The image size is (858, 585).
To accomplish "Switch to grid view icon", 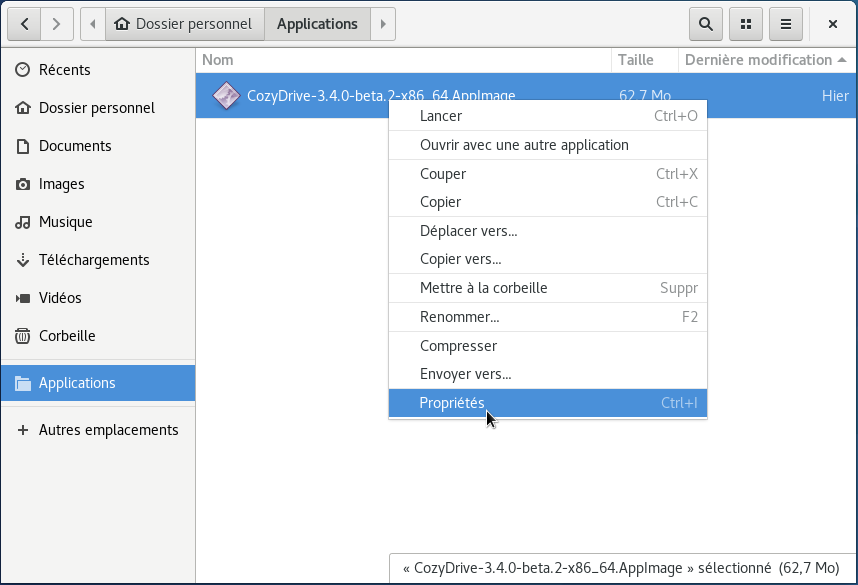I will [x=746, y=24].
